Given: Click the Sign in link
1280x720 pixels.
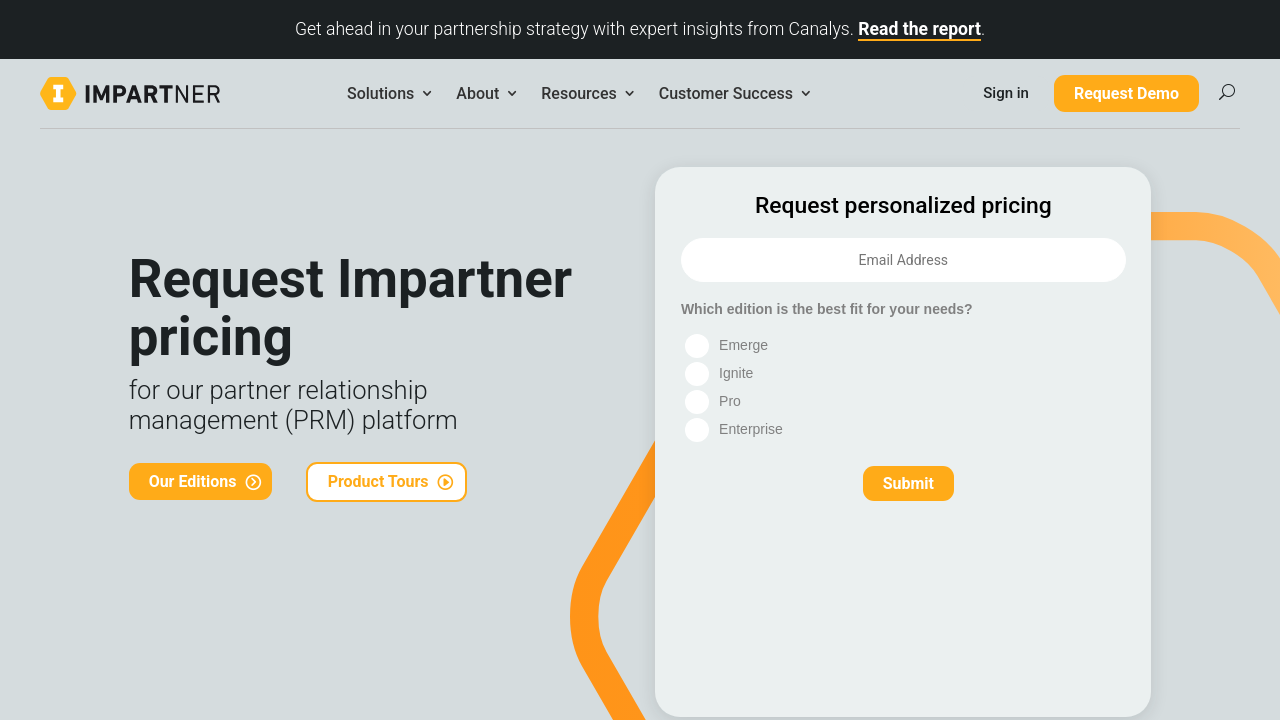Looking at the screenshot, I should pos(1005,93).
